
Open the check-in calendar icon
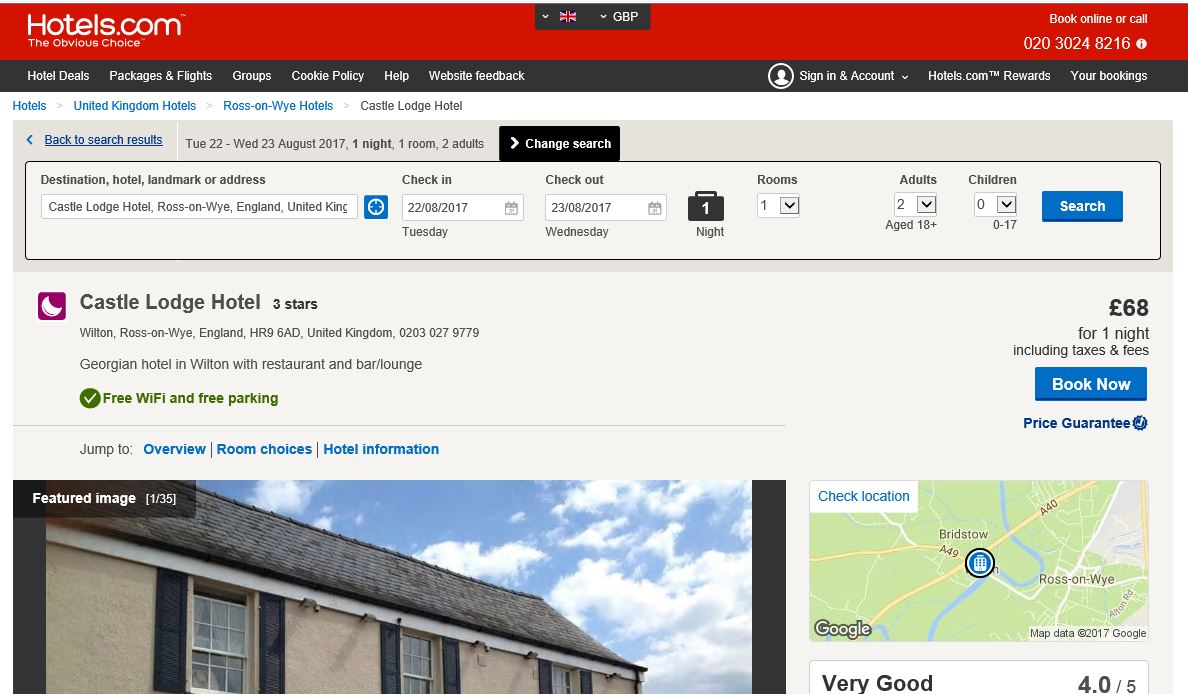pyautogui.click(x=511, y=208)
